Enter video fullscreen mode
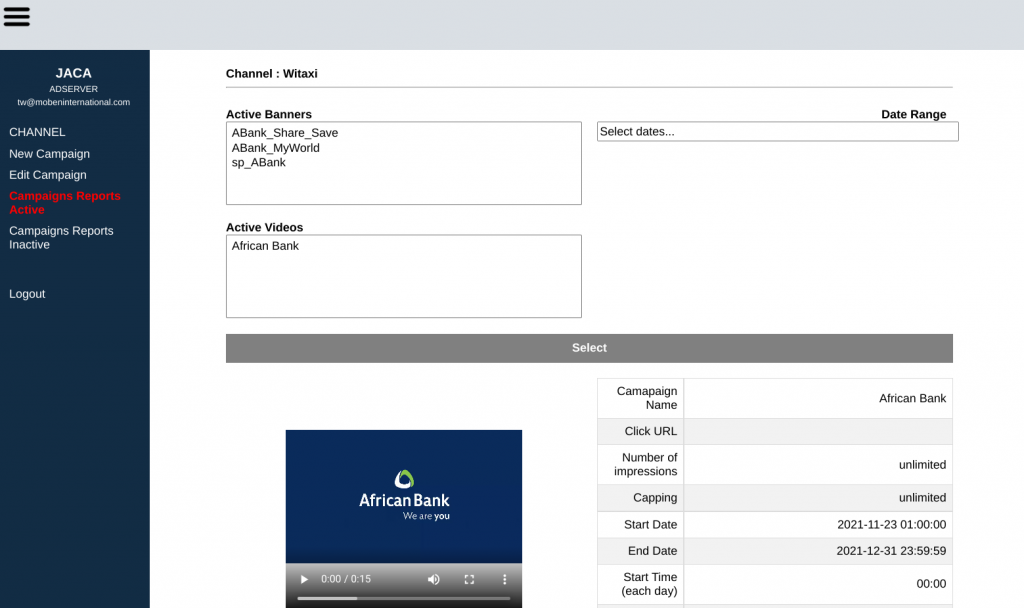Screen dimensions: 1024x608 coord(469,579)
